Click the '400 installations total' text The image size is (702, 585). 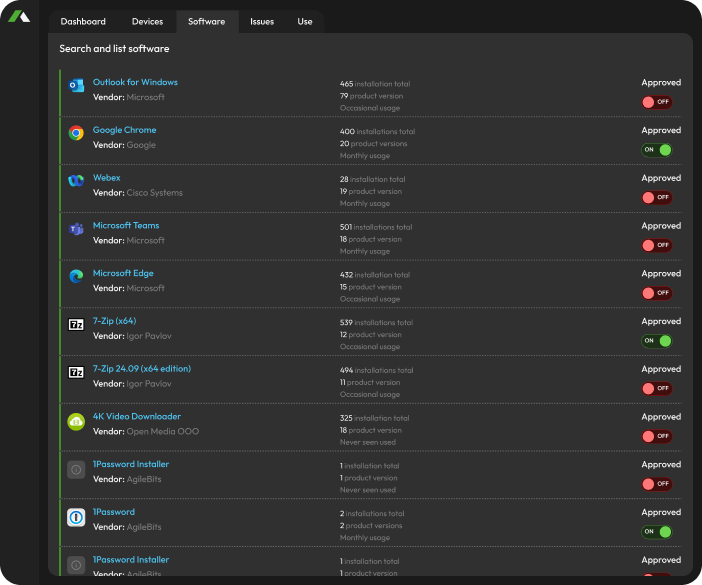[x=377, y=132]
